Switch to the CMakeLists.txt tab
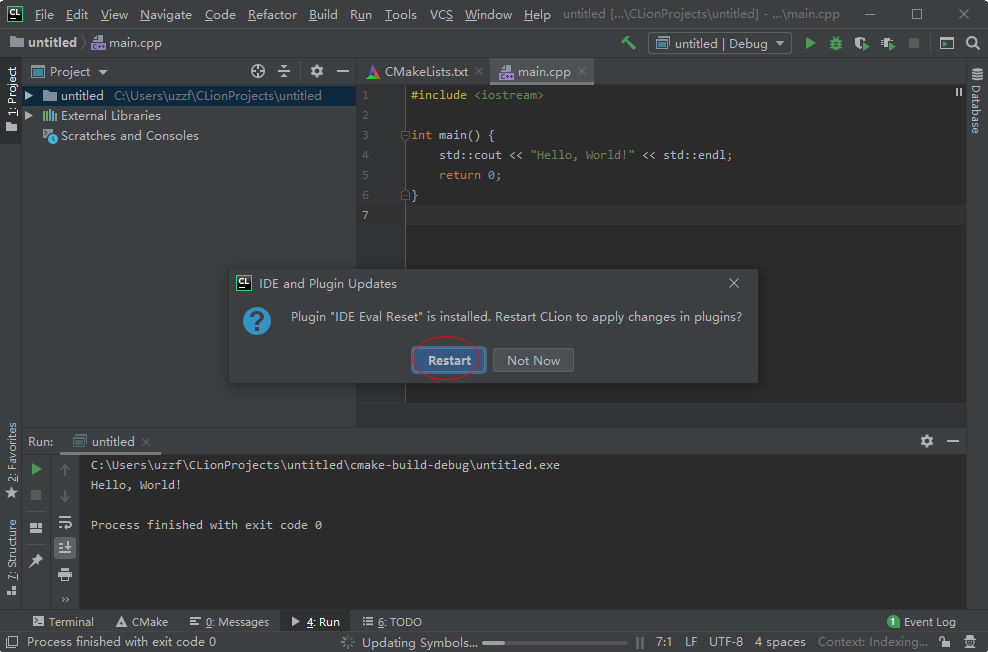Viewport: 988px width, 652px height. pyautogui.click(x=425, y=72)
